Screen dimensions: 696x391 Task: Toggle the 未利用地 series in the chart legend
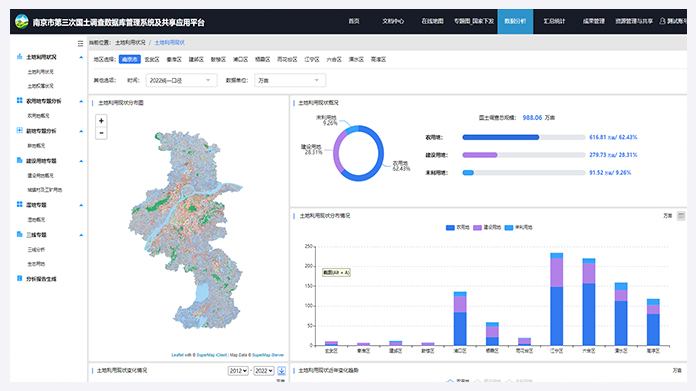point(518,227)
